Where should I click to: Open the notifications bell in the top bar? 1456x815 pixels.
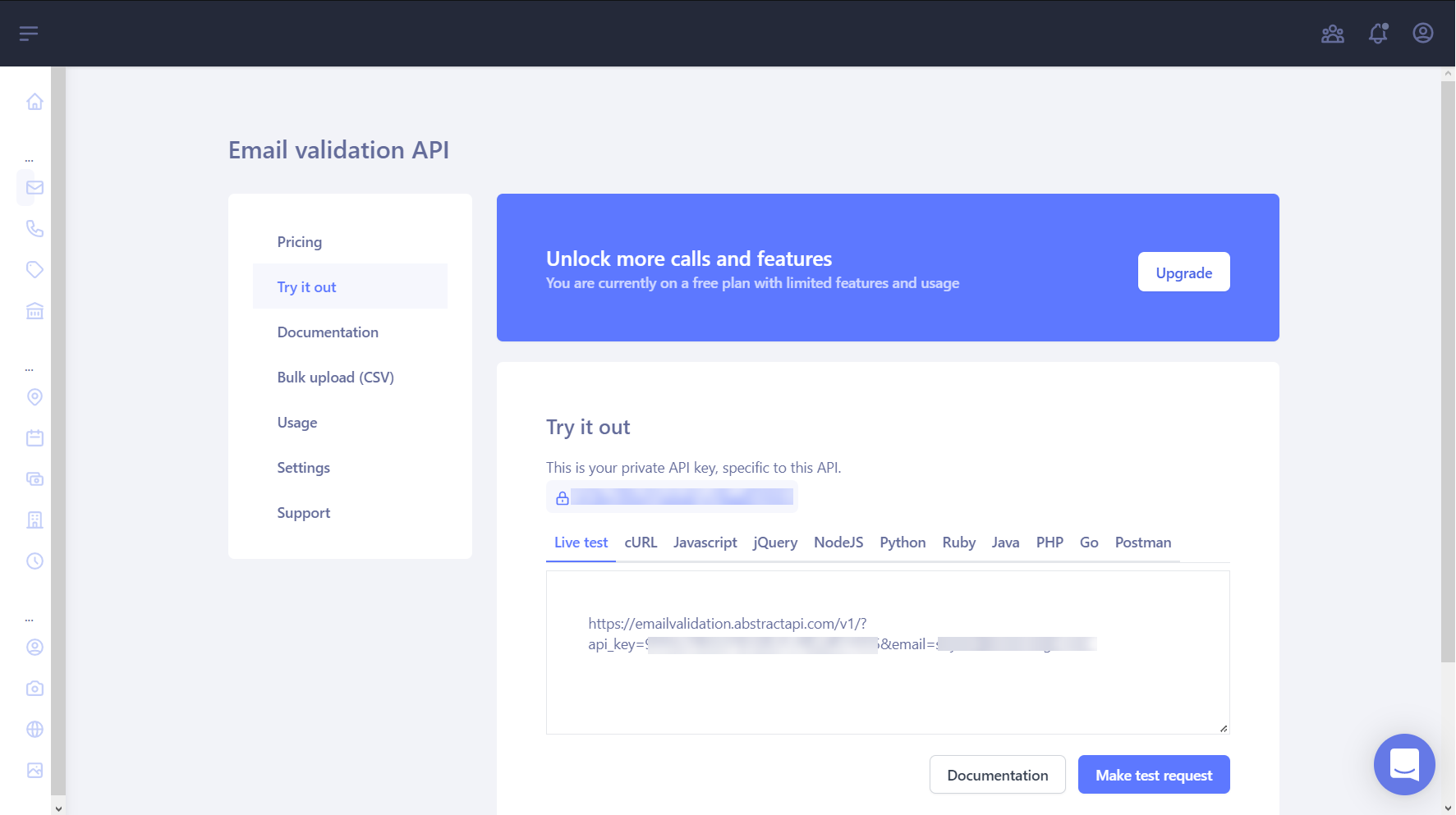click(x=1376, y=33)
